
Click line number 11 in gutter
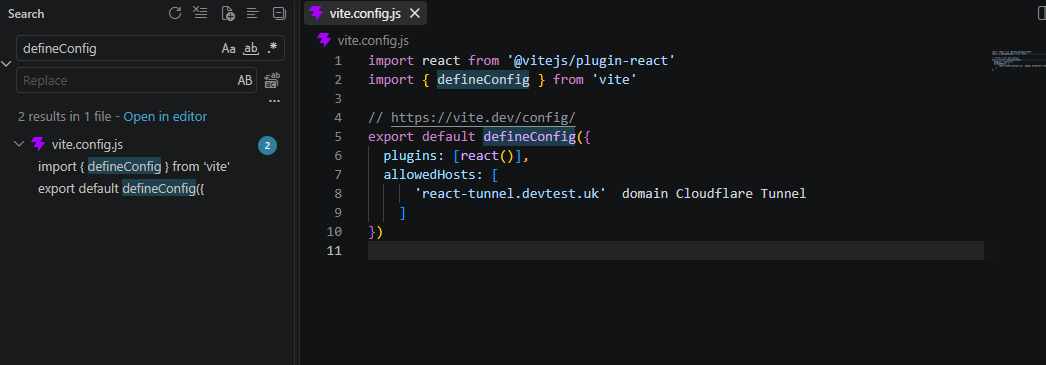[x=334, y=251]
